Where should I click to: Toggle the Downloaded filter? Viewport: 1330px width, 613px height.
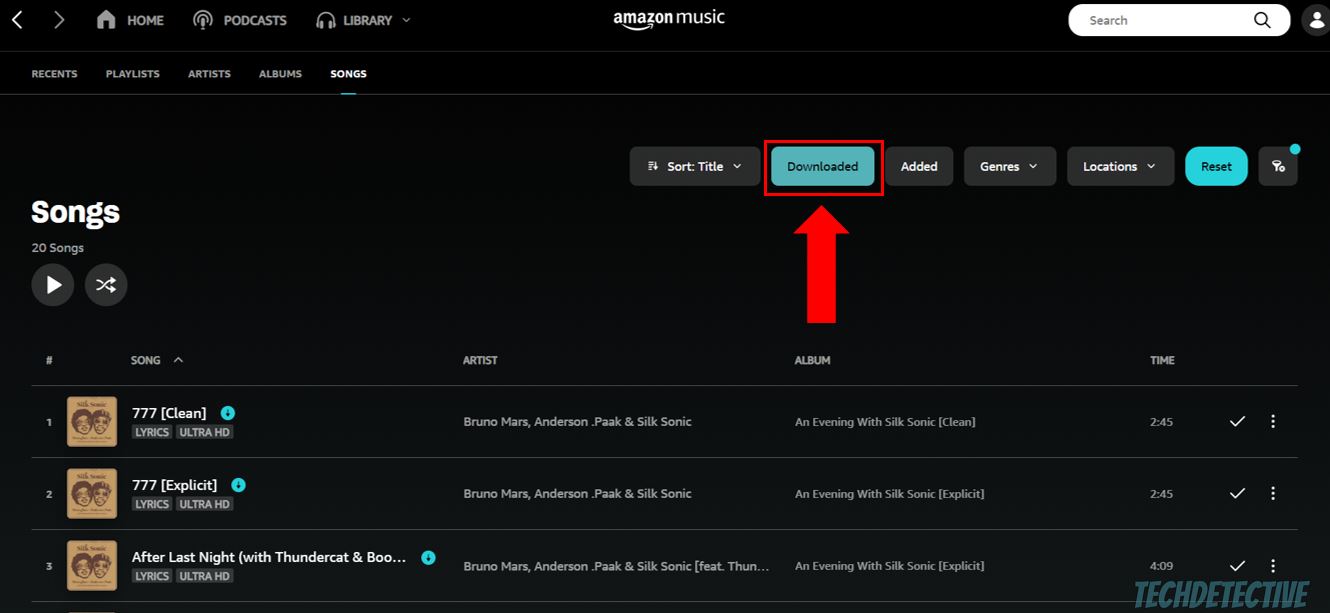click(823, 166)
